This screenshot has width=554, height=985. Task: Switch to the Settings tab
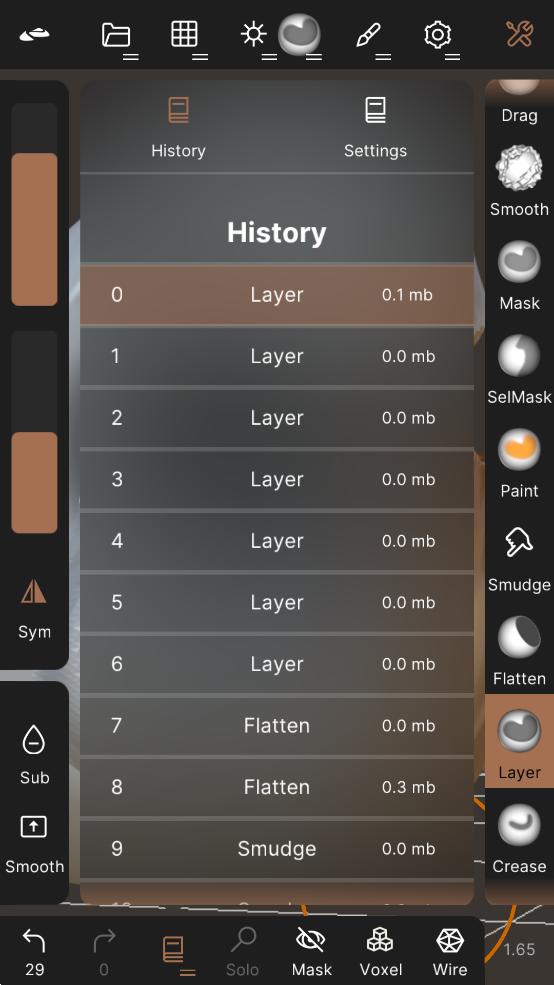375,128
